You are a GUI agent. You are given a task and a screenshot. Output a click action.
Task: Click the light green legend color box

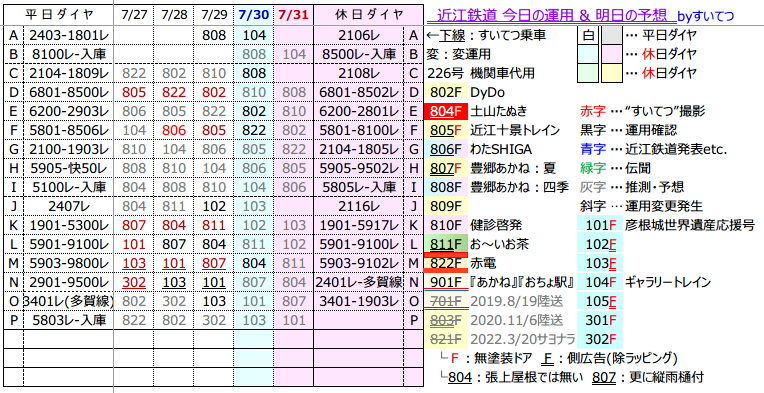pyautogui.click(x=587, y=73)
